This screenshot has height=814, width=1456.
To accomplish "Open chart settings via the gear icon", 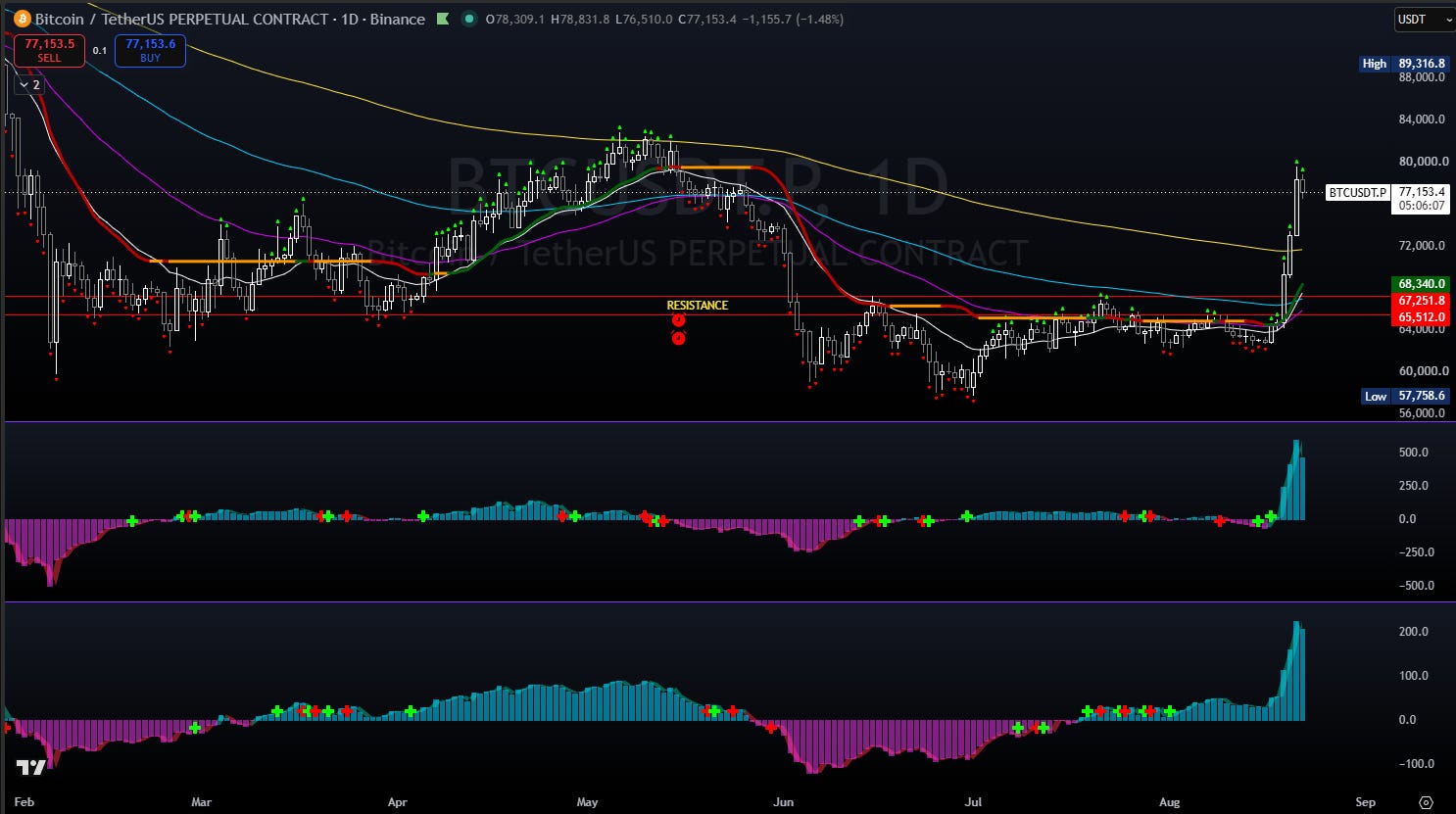I will (1426, 801).
